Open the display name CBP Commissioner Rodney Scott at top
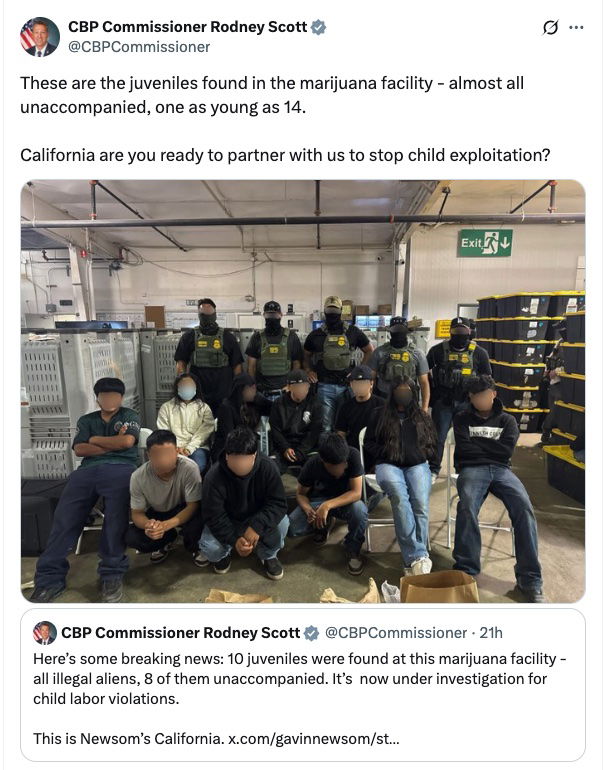Viewport: 604px width, 770px height. click(x=188, y=27)
